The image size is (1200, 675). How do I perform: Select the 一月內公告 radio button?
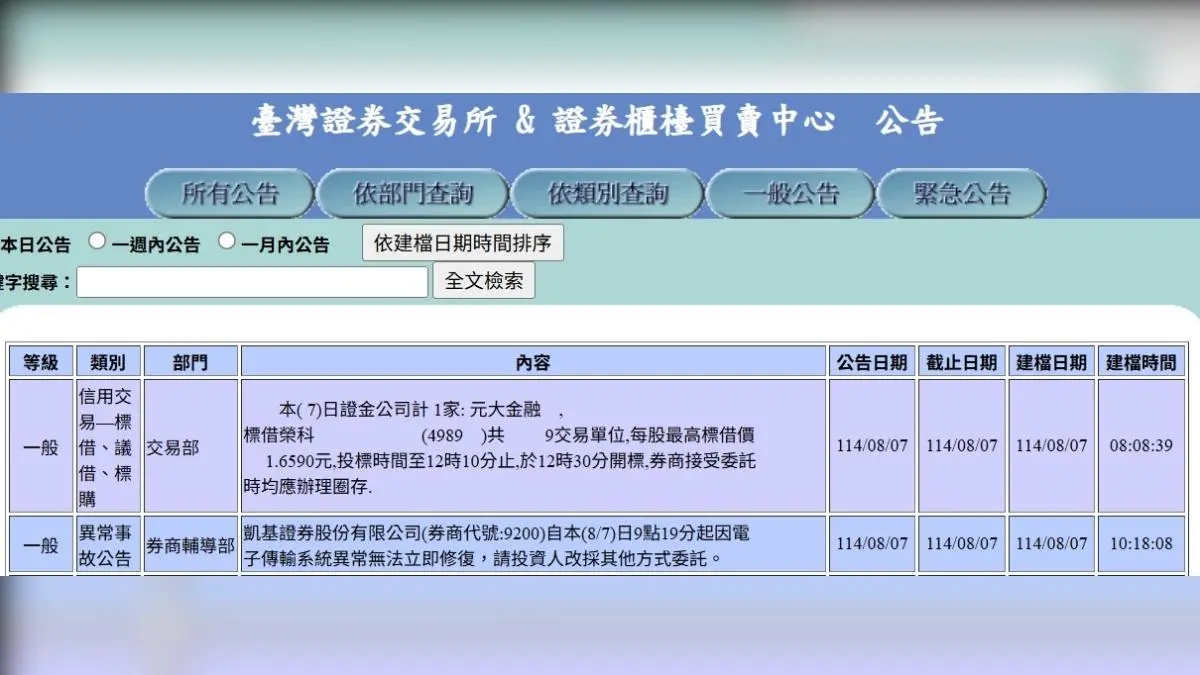click(x=227, y=242)
